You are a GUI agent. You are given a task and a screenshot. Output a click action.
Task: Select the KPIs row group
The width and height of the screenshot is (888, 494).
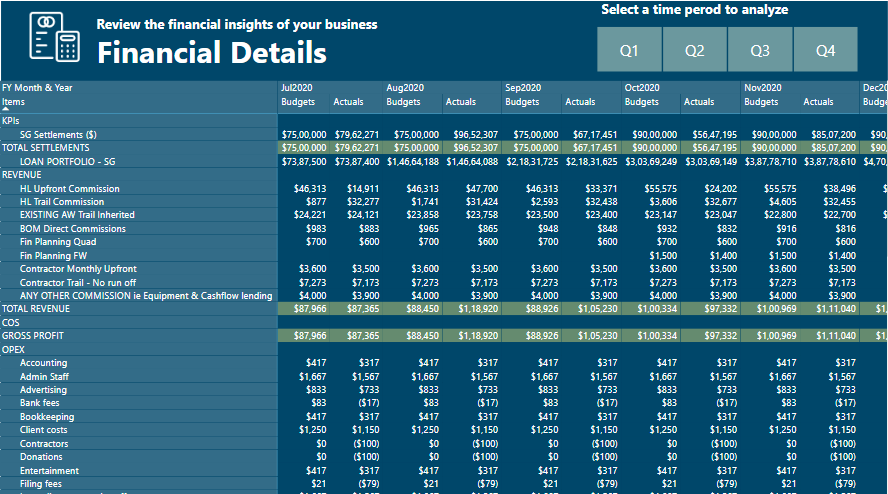(11, 121)
